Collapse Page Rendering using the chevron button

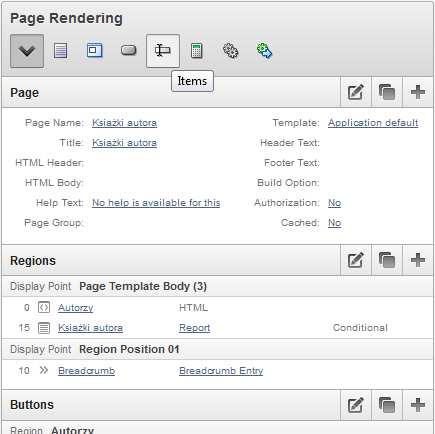coord(27,51)
